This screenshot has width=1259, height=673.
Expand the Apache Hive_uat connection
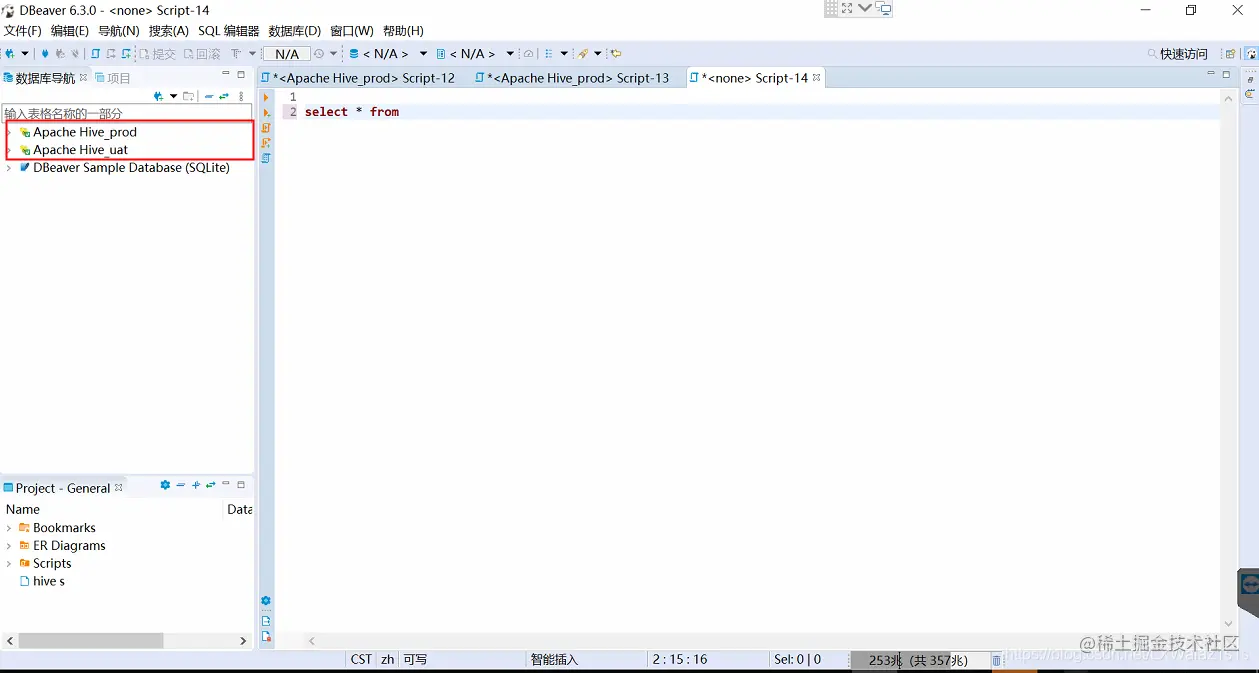(9, 150)
